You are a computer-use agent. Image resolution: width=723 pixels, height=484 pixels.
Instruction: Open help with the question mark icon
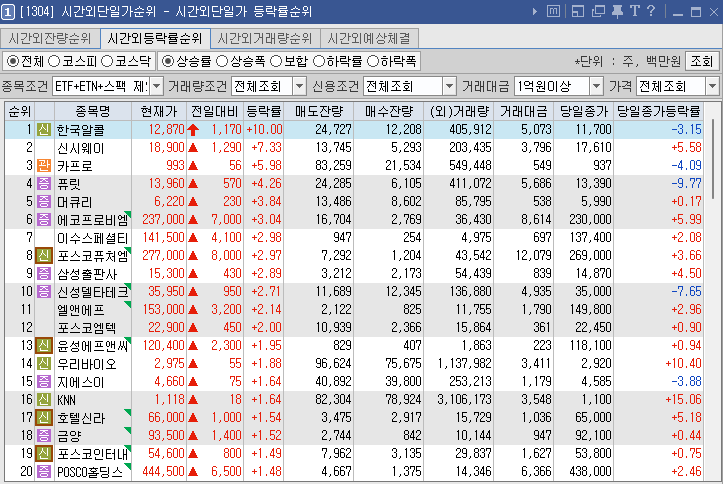651,11
